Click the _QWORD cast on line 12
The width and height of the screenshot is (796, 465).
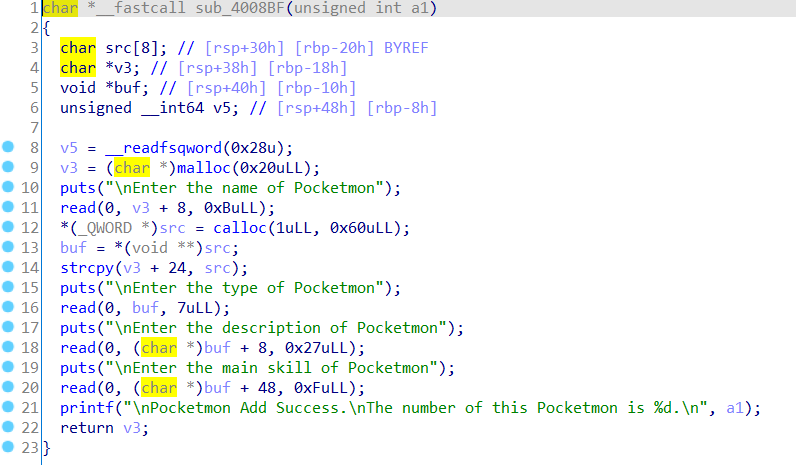pos(105,228)
